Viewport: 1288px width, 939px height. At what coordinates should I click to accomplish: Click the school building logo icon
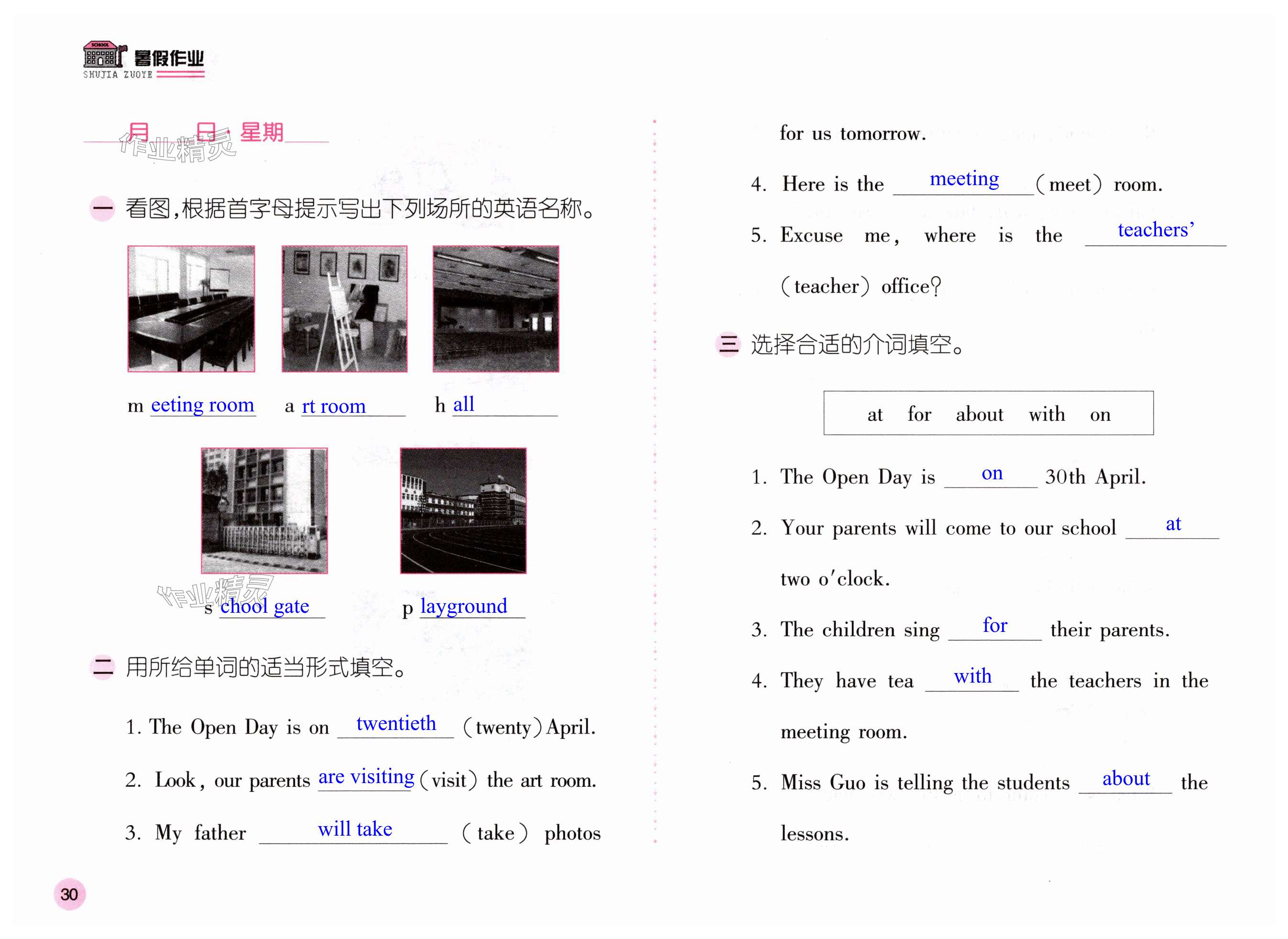click(103, 55)
